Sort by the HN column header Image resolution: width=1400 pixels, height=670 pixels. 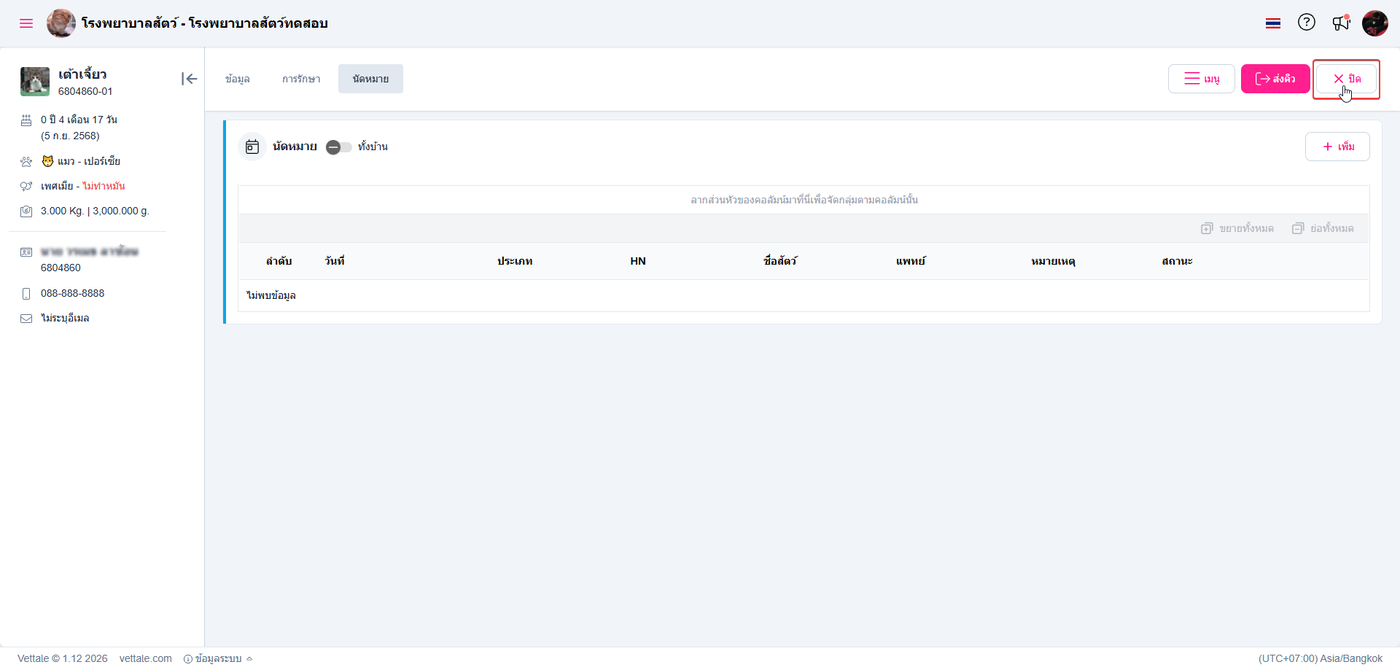[x=638, y=261]
